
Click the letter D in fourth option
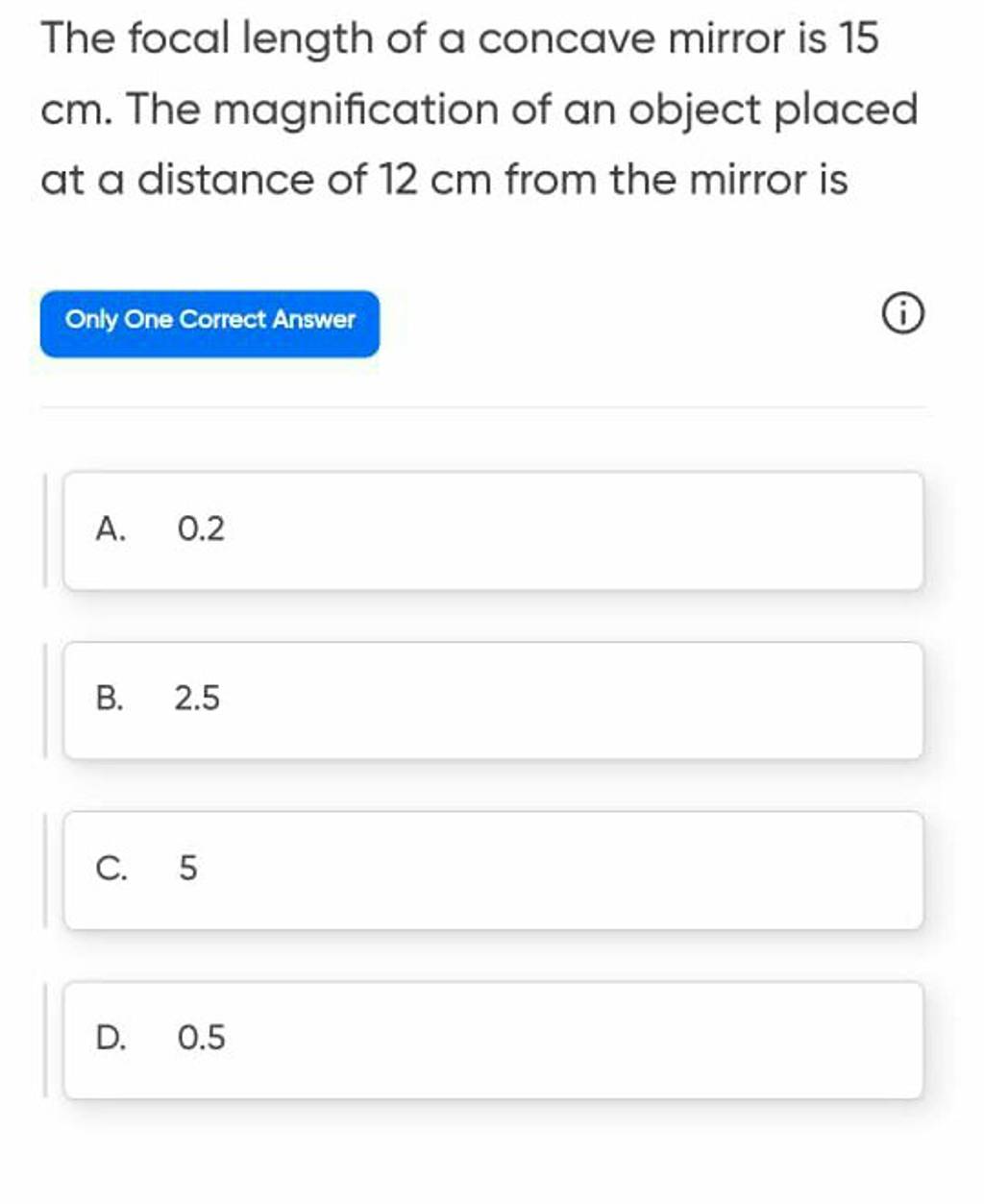pyautogui.click(x=111, y=1038)
